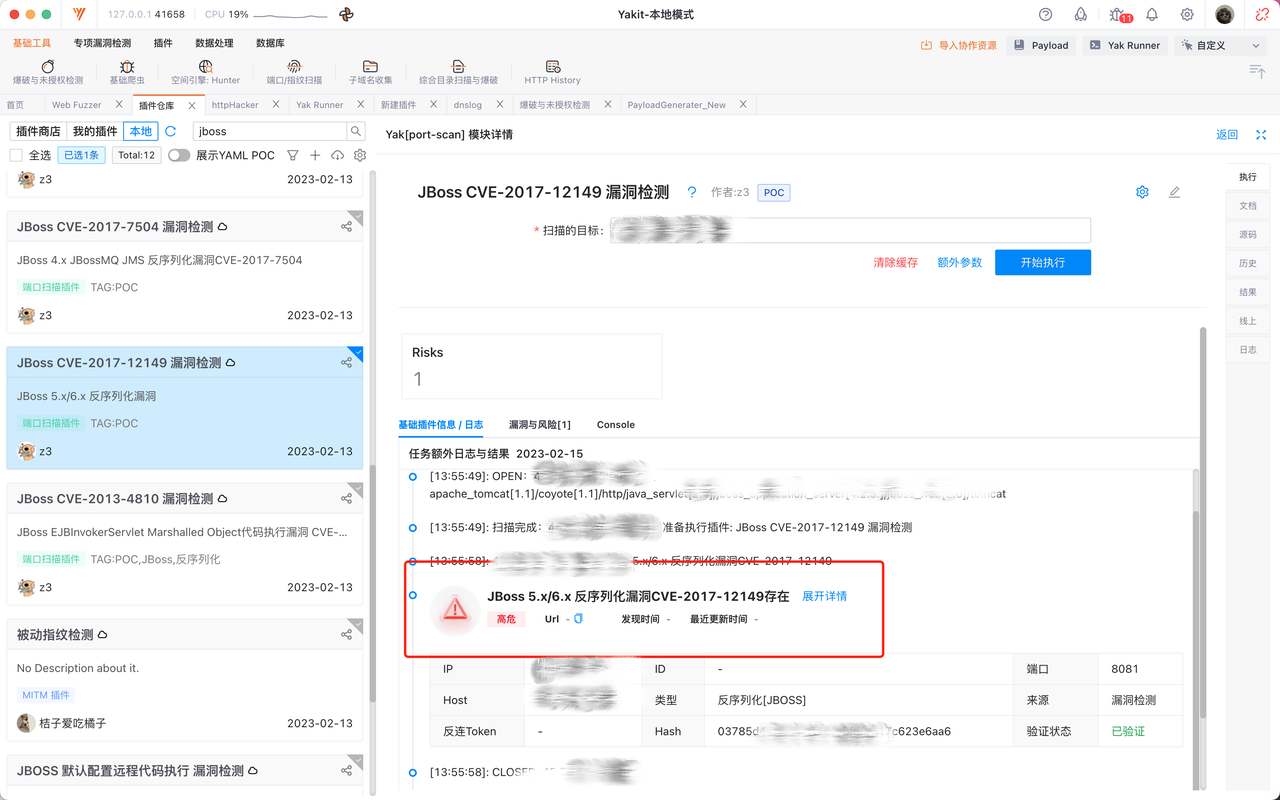
Task: Open the 数据处理 menu
Action: click(x=214, y=43)
